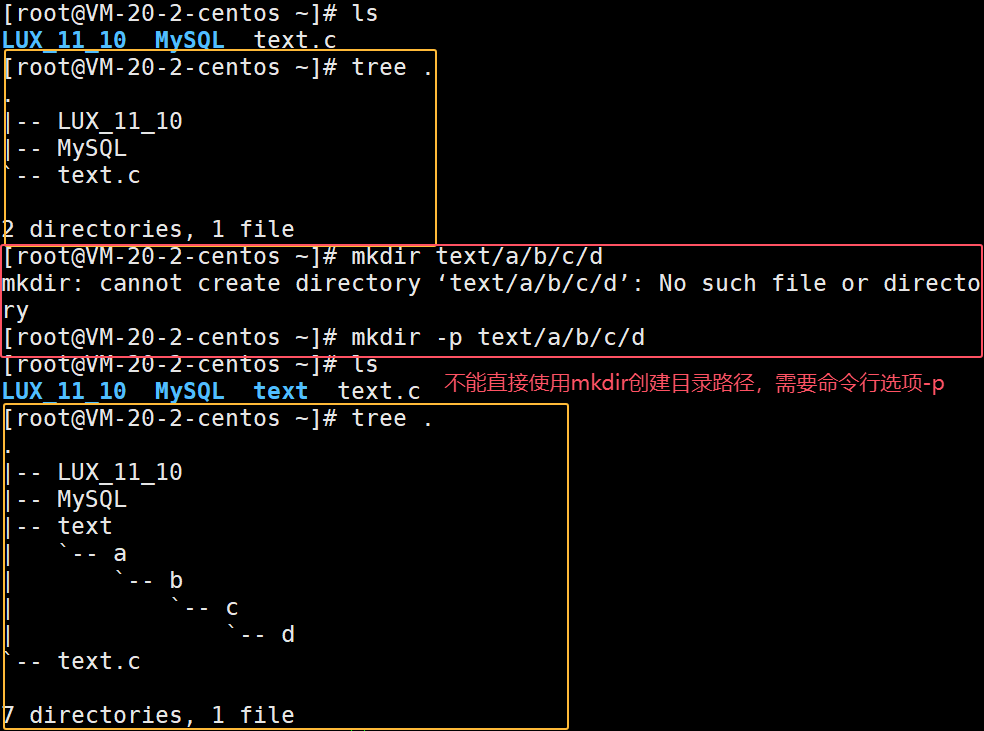The width and height of the screenshot is (984, 731).
Task: Select directory 'c' in the tree
Action: 232,607
